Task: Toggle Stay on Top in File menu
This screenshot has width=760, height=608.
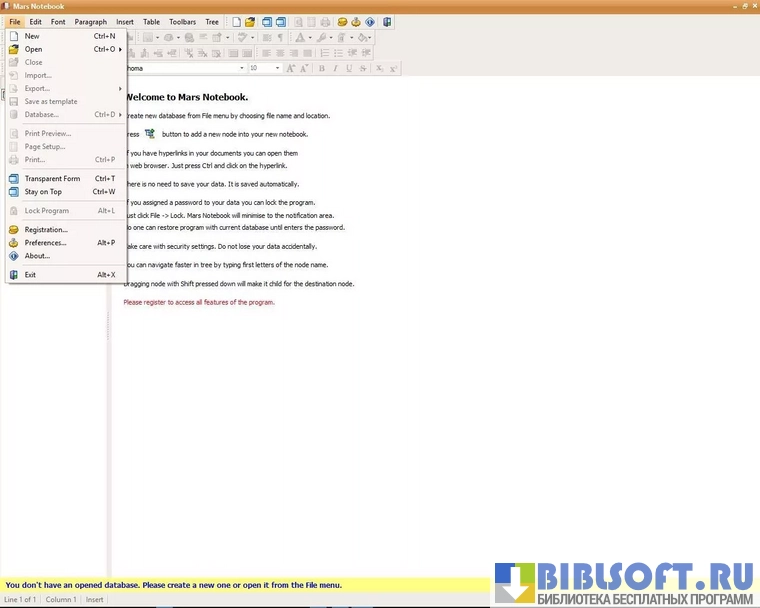Action: [43, 192]
